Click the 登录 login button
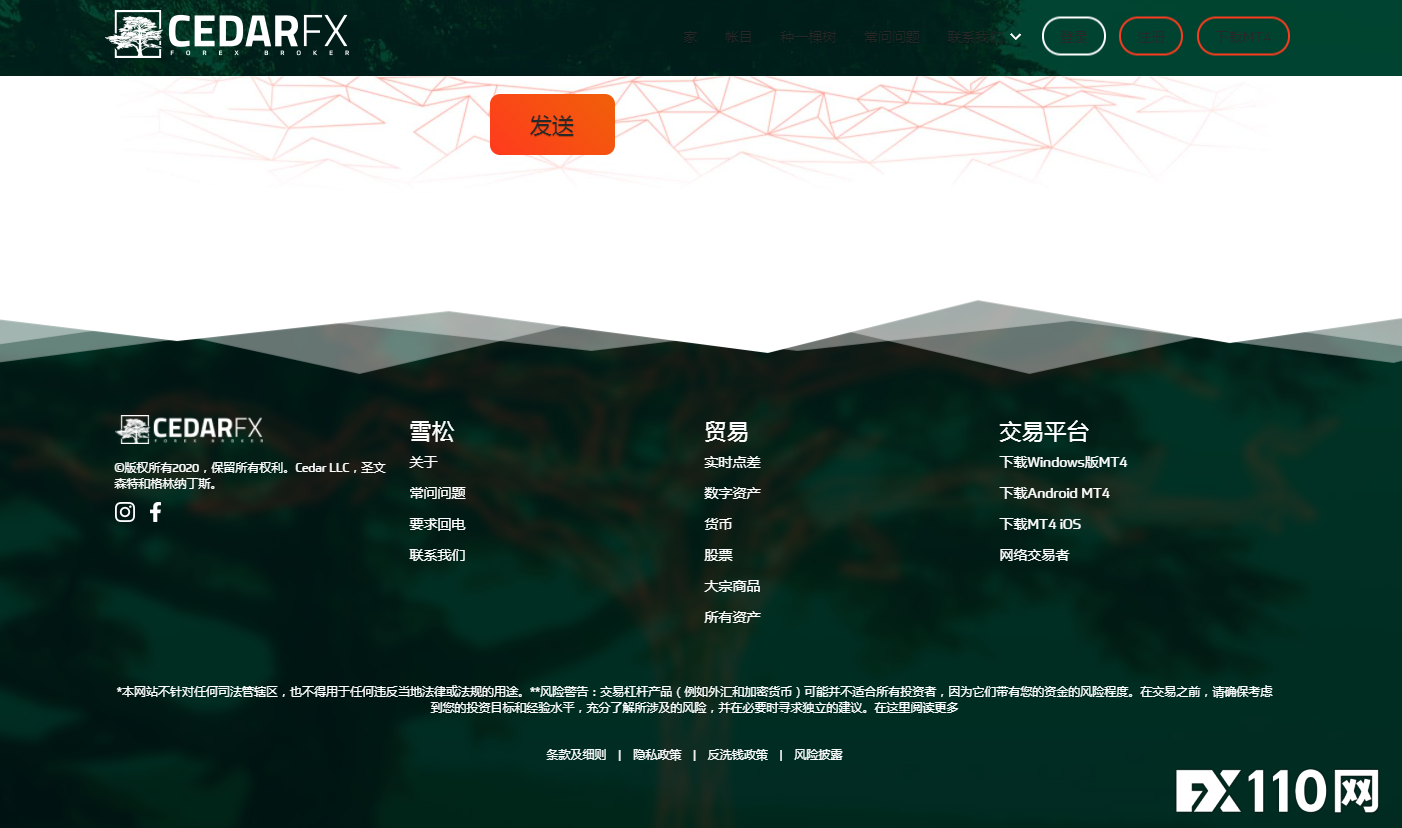Image resolution: width=1402 pixels, height=828 pixels. (x=1074, y=36)
